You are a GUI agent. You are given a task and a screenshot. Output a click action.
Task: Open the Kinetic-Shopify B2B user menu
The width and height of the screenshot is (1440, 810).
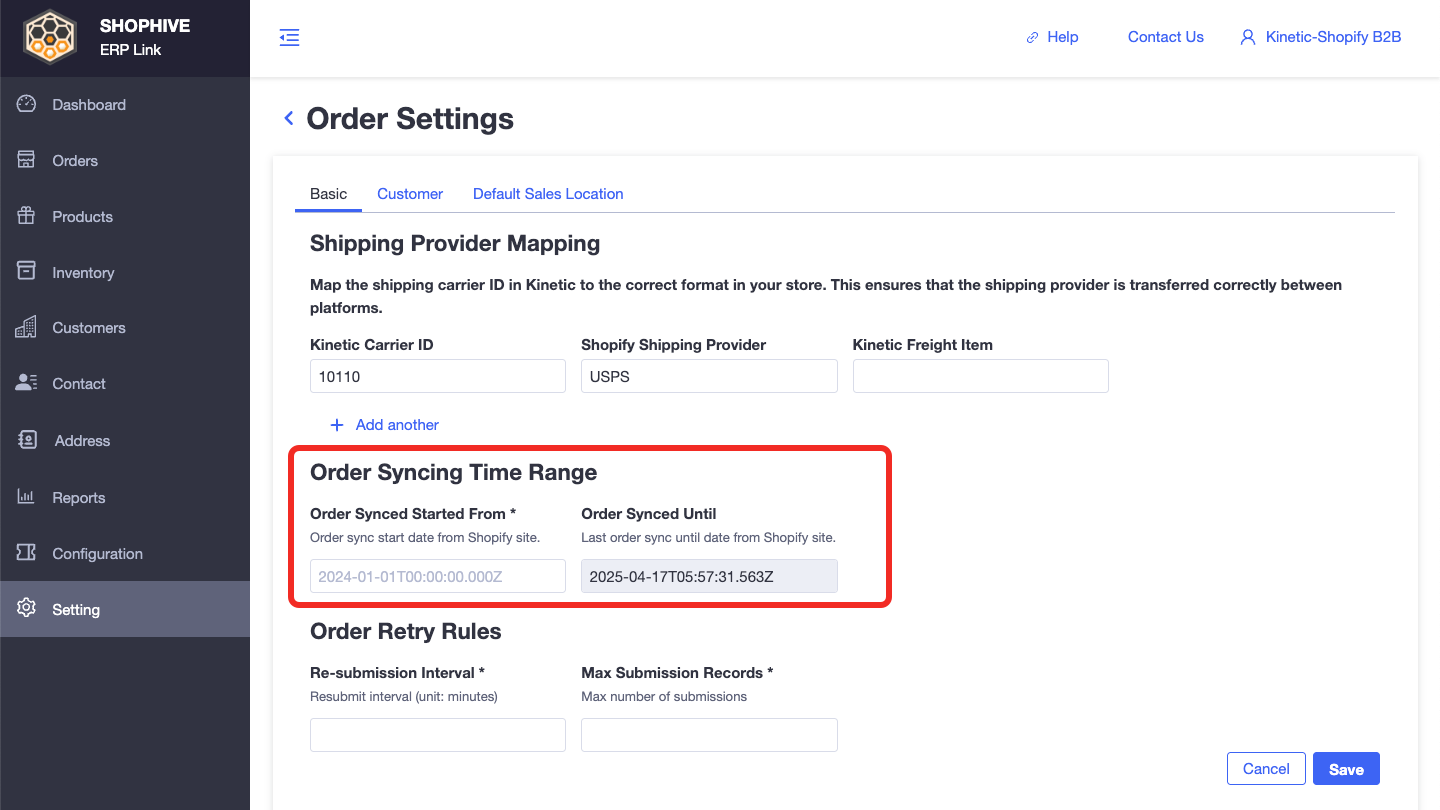1320,37
